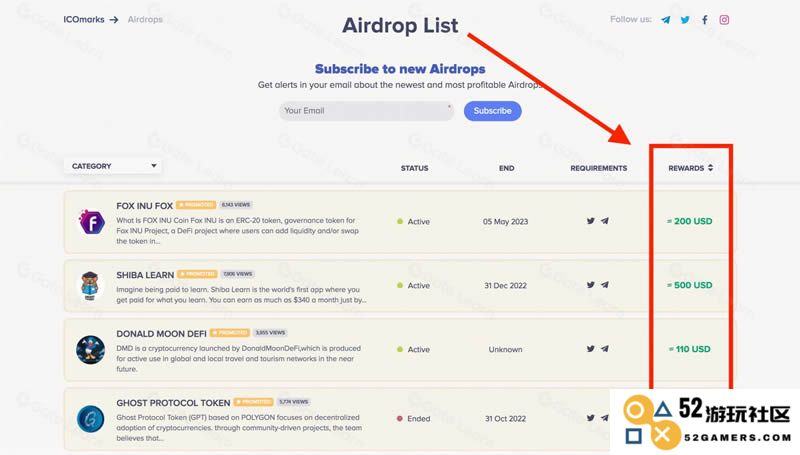
Task: Sort the list by REWARDS column arrows
Action: [710, 168]
